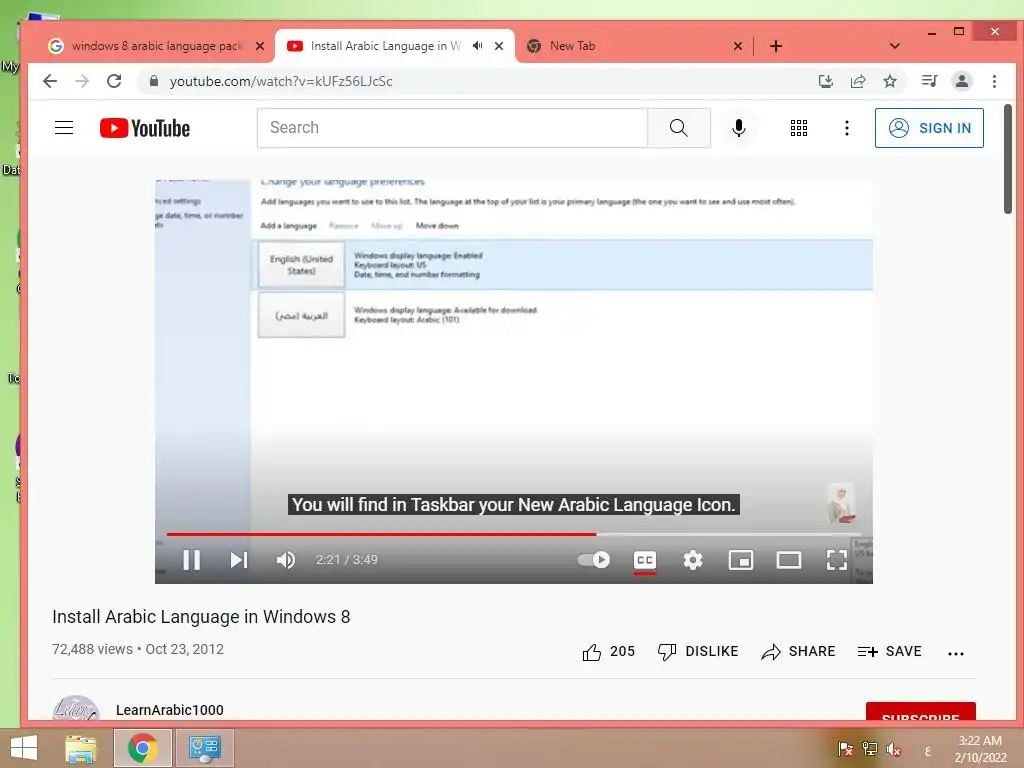
Task: Go back to the previous page
Action: tap(50, 81)
